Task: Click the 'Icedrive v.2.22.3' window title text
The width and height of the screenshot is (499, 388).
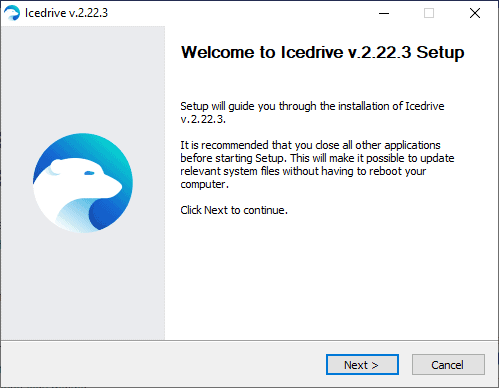Action: [x=66, y=13]
